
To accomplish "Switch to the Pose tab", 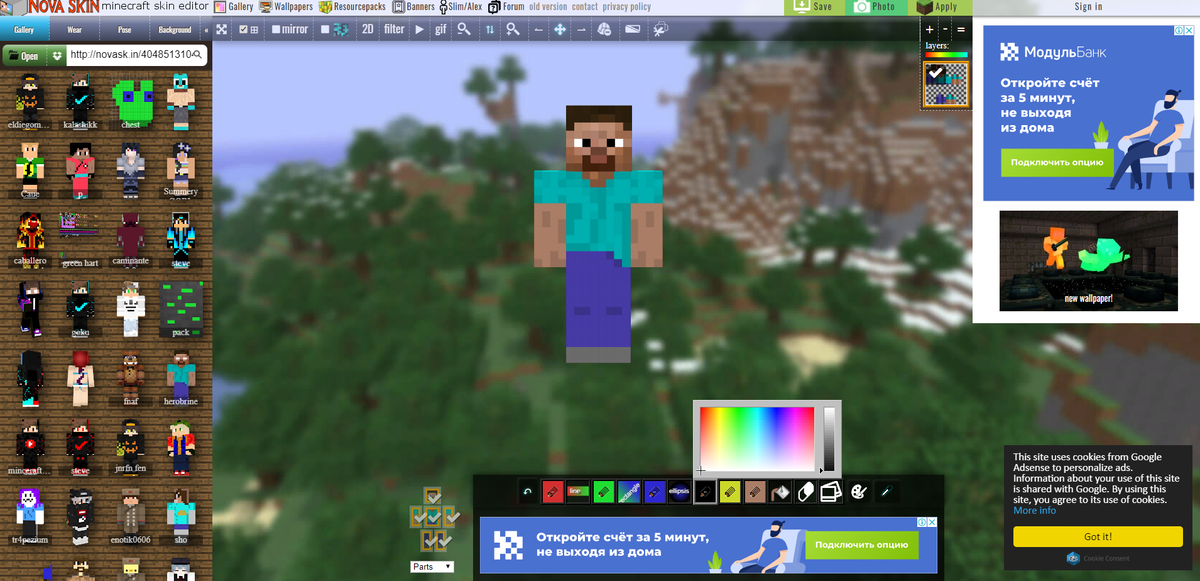I will pyautogui.click(x=124, y=30).
